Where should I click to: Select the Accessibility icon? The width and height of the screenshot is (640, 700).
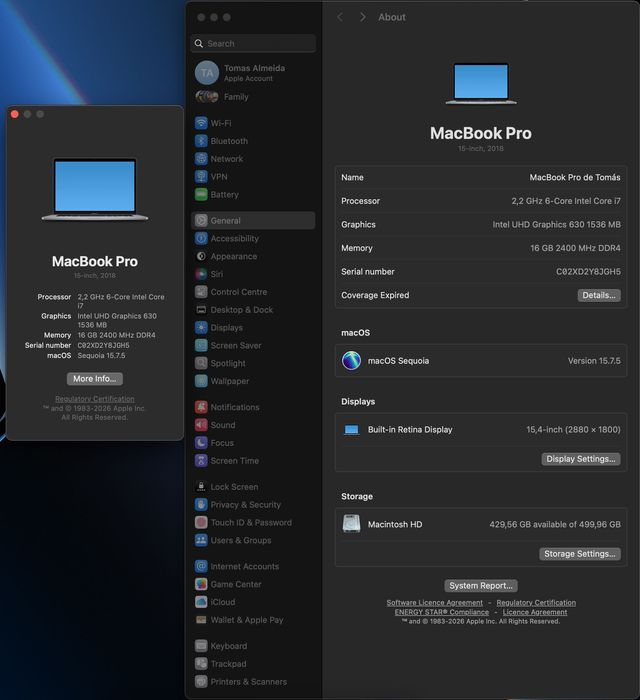(201, 238)
